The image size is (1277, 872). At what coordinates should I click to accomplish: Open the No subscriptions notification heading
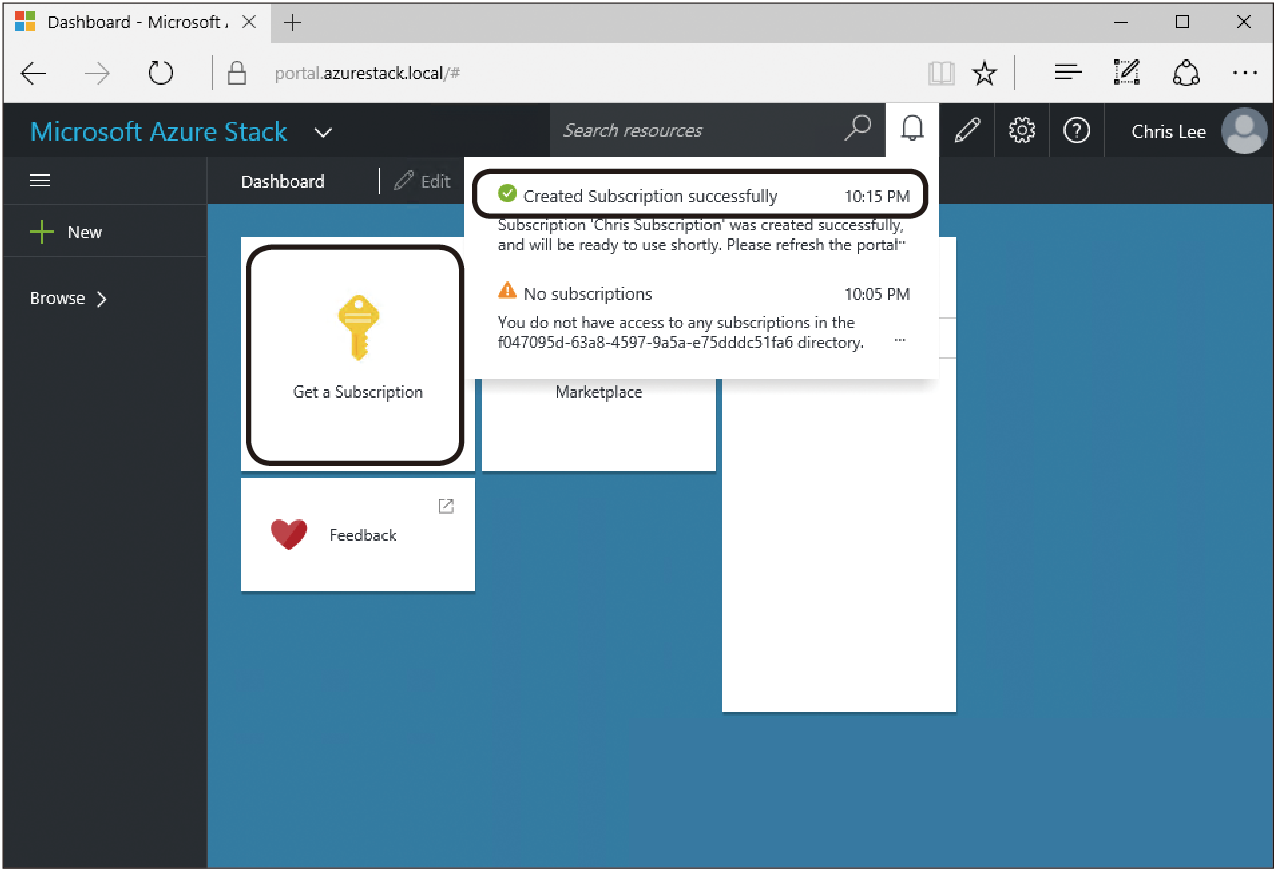coord(588,294)
